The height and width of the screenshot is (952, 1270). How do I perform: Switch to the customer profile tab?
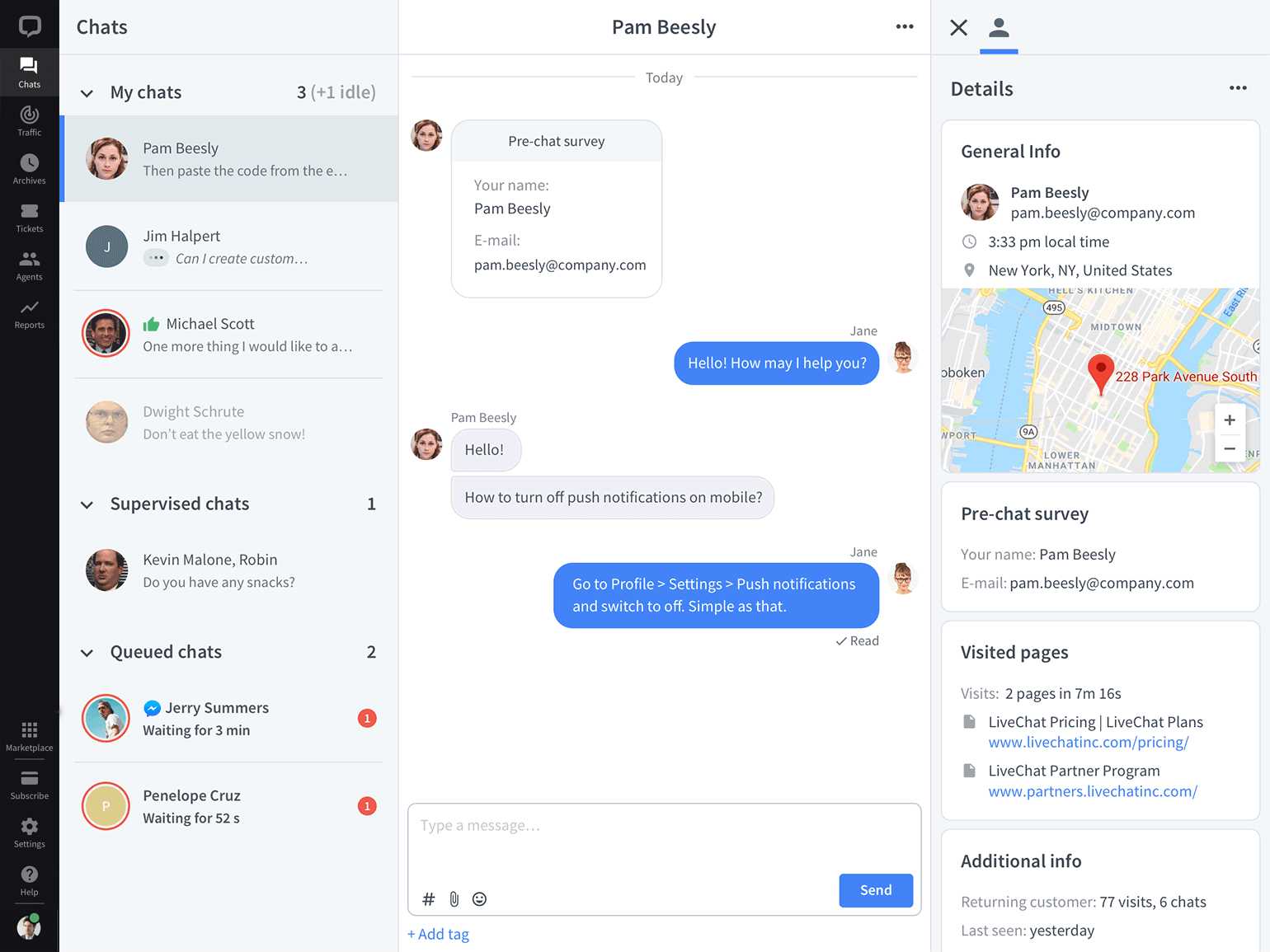point(999,27)
